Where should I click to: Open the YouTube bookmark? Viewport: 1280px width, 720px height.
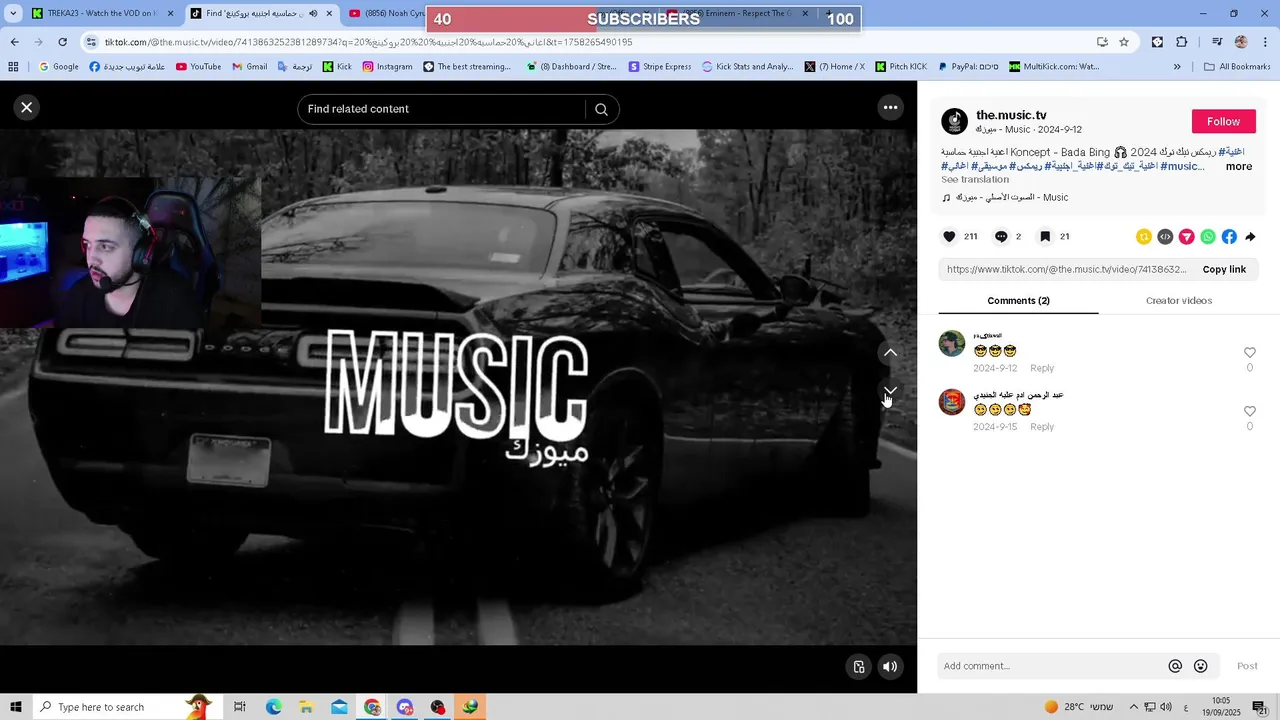[x=198, y=67]
